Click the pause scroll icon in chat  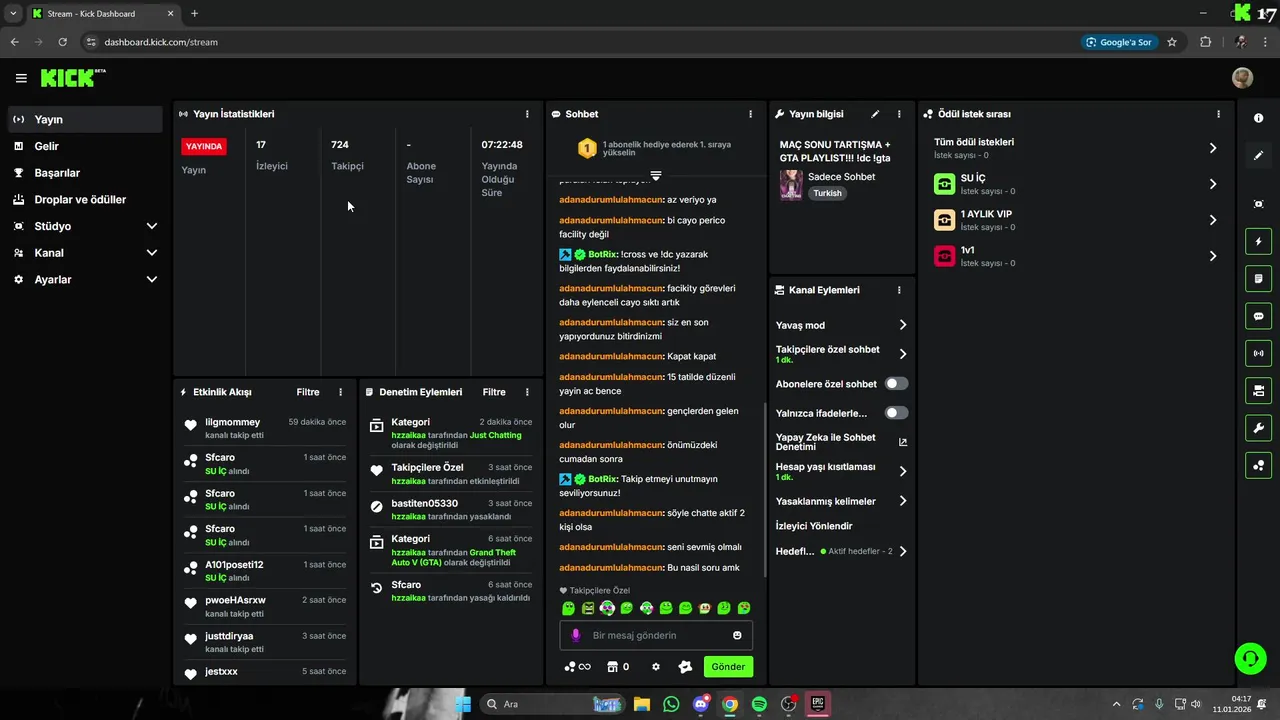[x=656, y=175]
